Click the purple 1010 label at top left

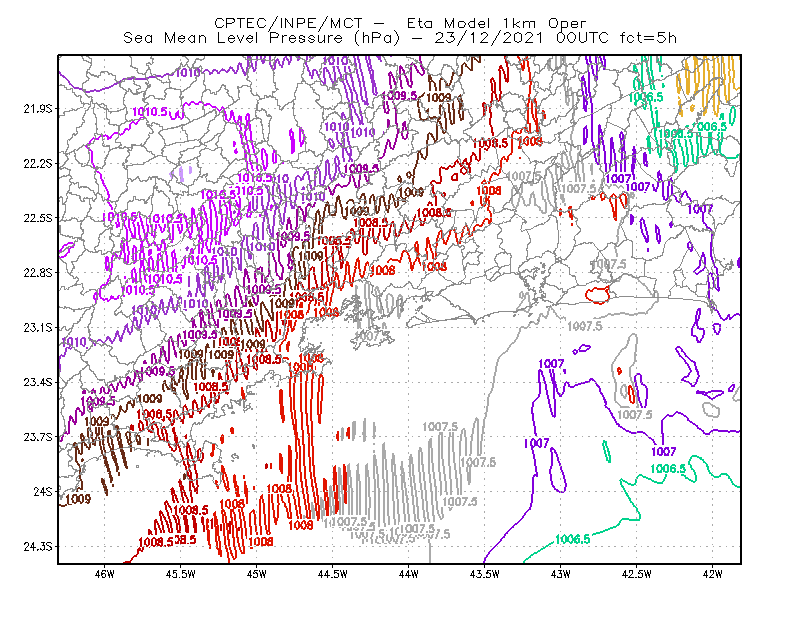(x=188, y=72)
